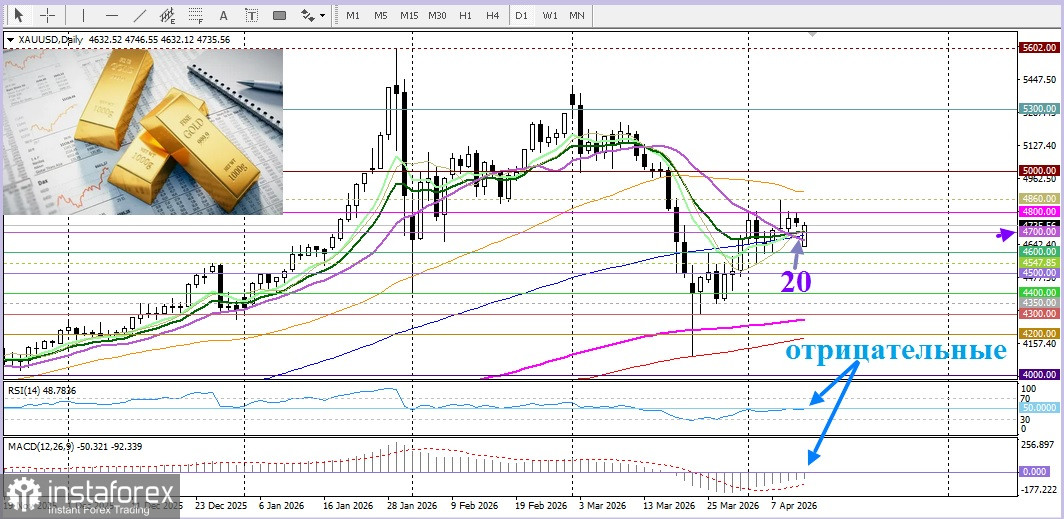The image size is (1064, 519).
Task: Click the RSI 50.0000 level label
Action: click(1039, 408)
